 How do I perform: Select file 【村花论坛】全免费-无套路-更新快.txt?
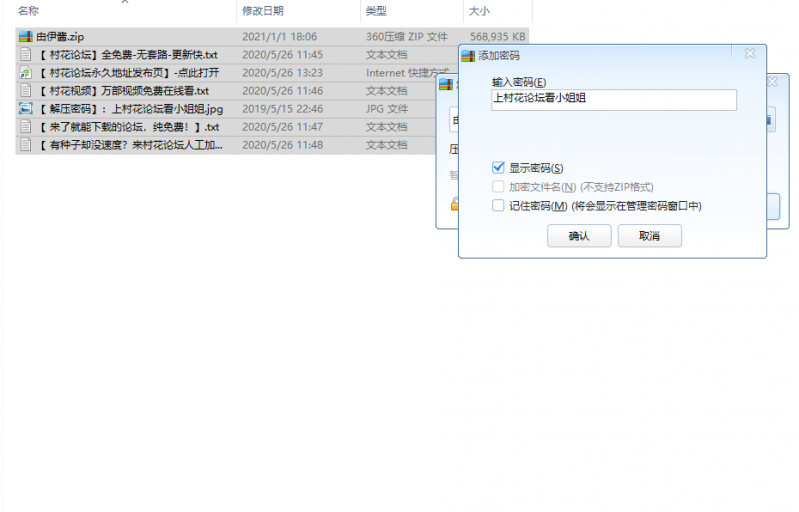coord(128,55)
